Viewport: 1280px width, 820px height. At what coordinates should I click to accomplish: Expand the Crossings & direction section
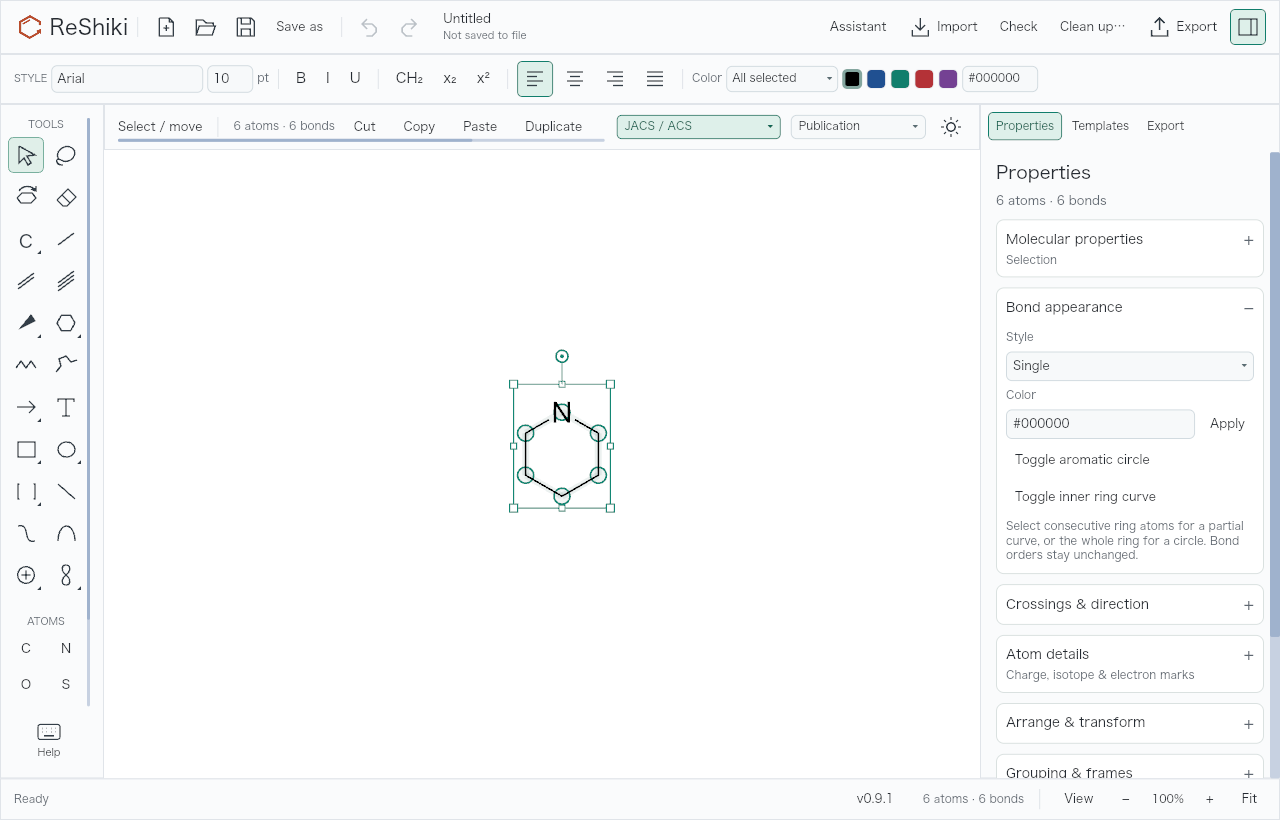[x=1130, y=605]
